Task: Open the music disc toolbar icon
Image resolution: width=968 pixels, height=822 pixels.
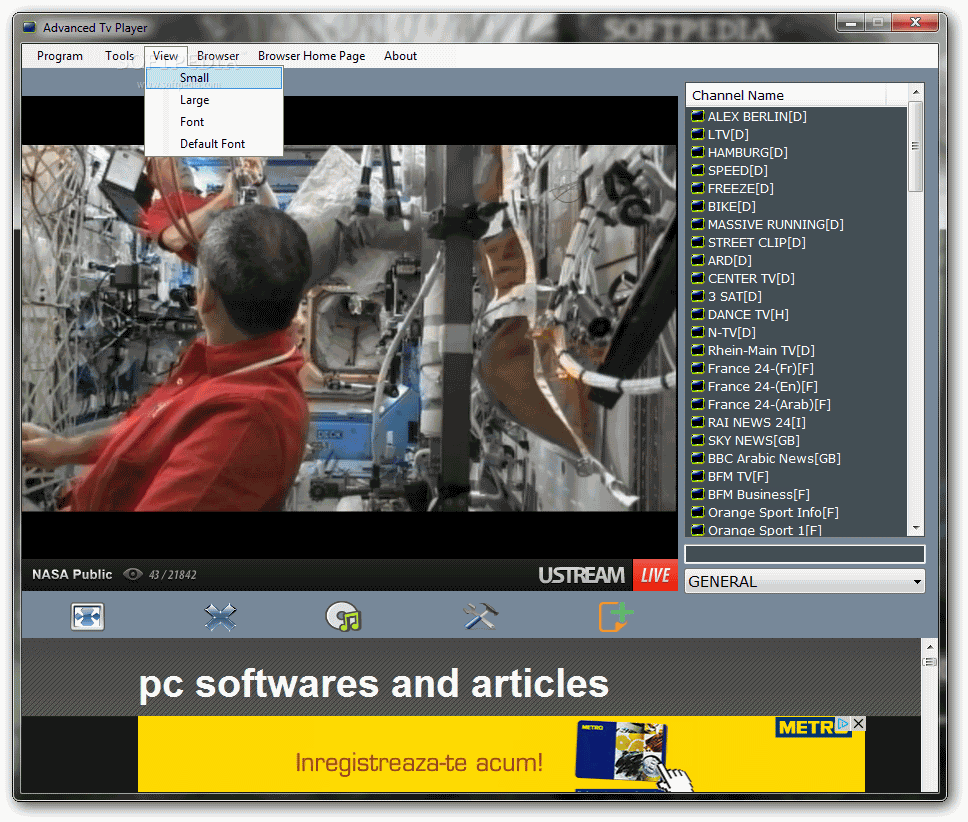Action: 344,616
